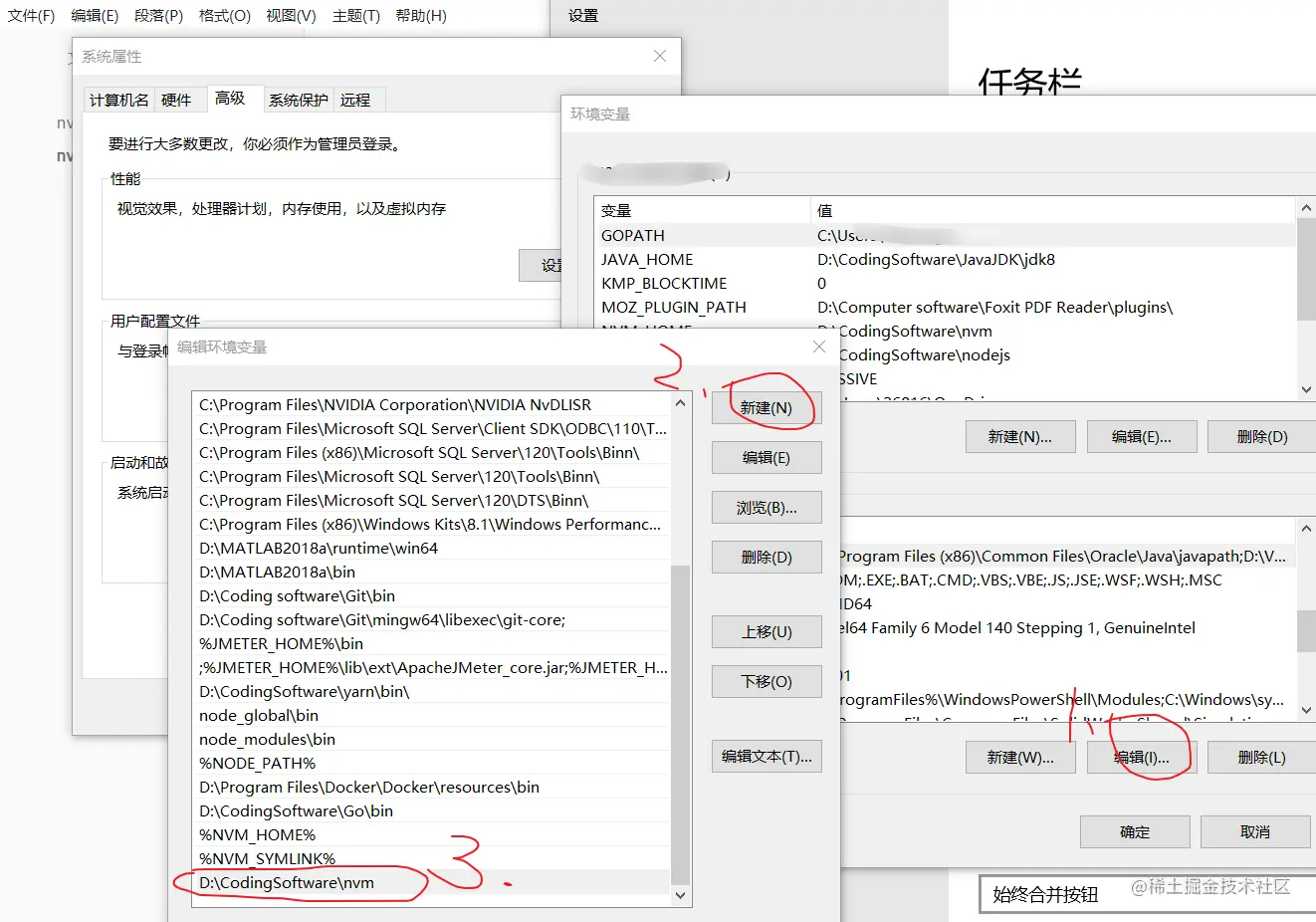Image resolution: width=1316 pixels, height=922 pixels.
Task: Click 下移(O) button
Action: click(x=767, y=682)
